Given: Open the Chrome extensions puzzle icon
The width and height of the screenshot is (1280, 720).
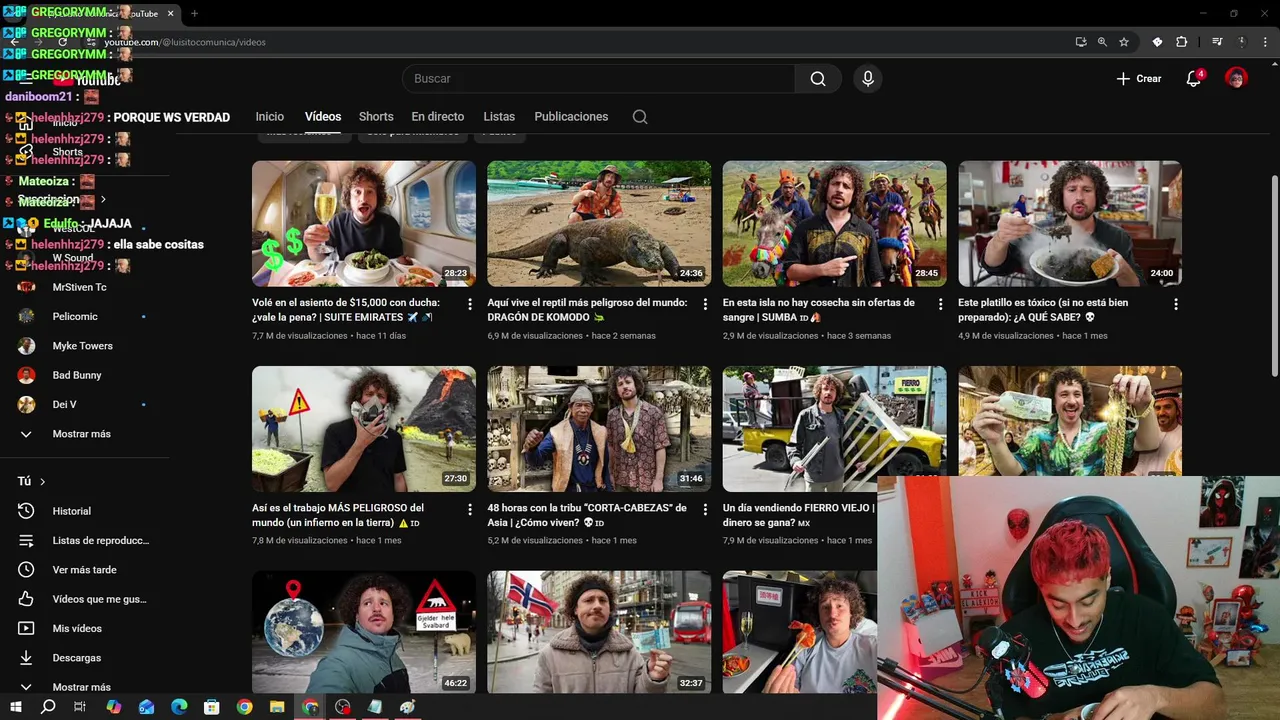Looking at the screenshot, I should pos(1181,42).
